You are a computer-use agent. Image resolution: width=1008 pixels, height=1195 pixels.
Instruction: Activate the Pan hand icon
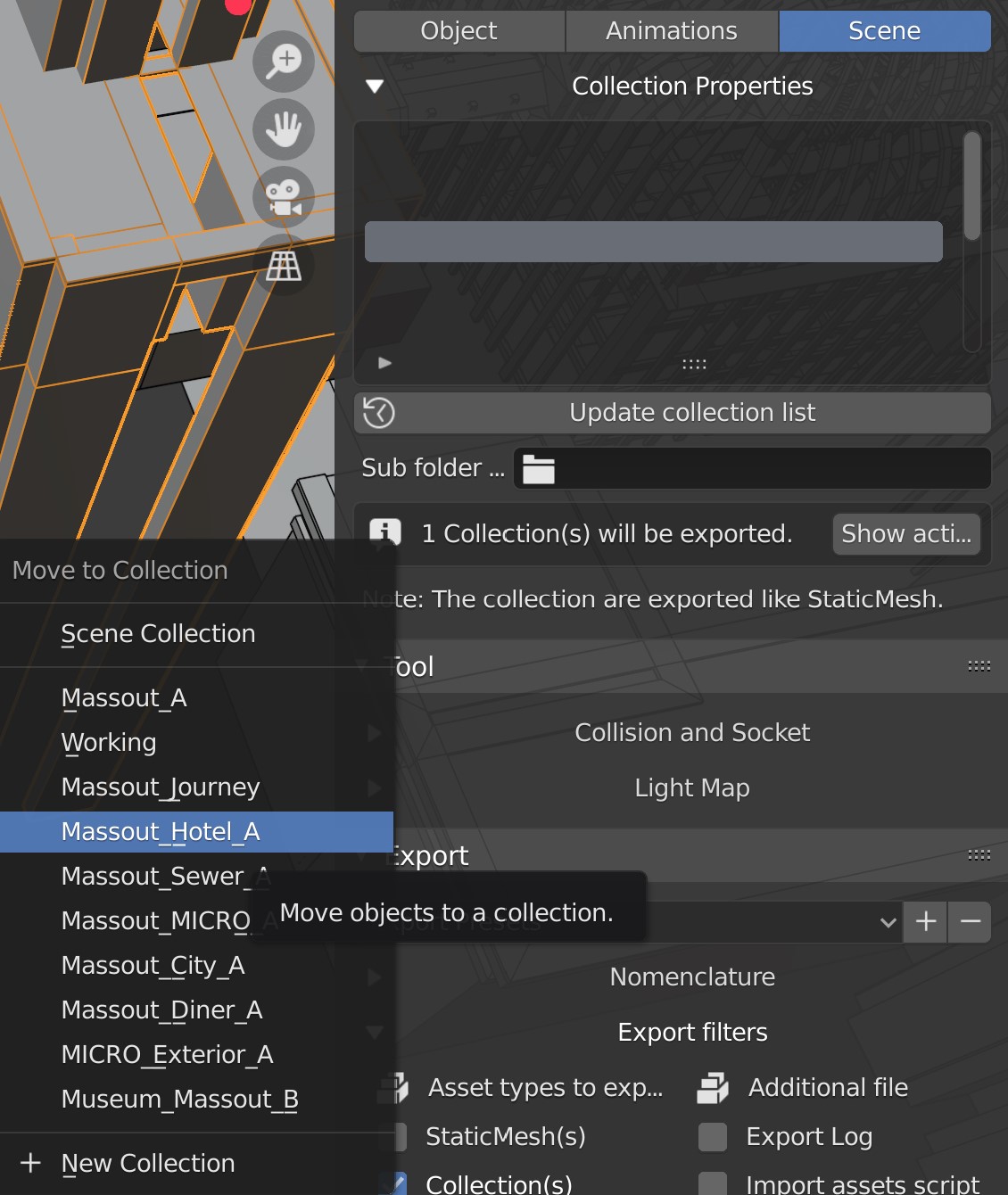(x=283, y=129)
